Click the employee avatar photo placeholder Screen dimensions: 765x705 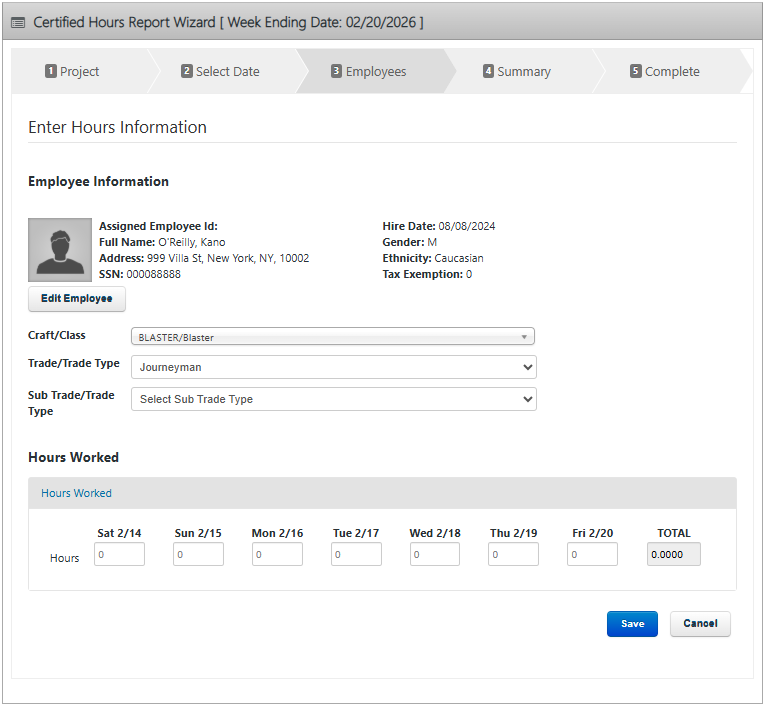[x=60, y=250]
